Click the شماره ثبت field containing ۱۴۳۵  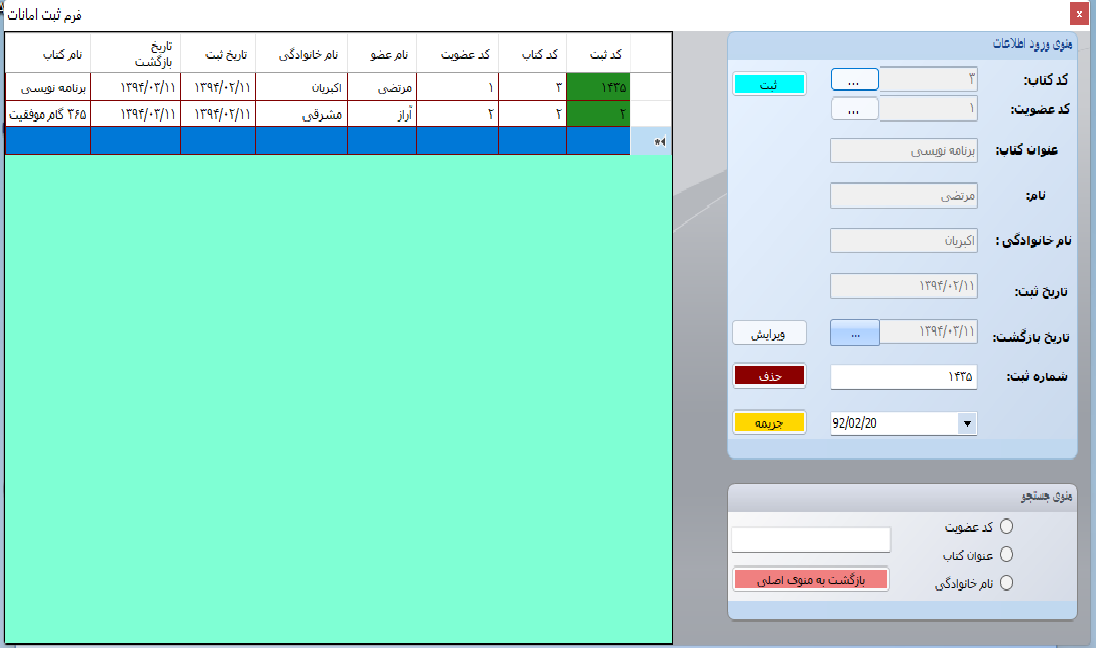coord(903,377)
